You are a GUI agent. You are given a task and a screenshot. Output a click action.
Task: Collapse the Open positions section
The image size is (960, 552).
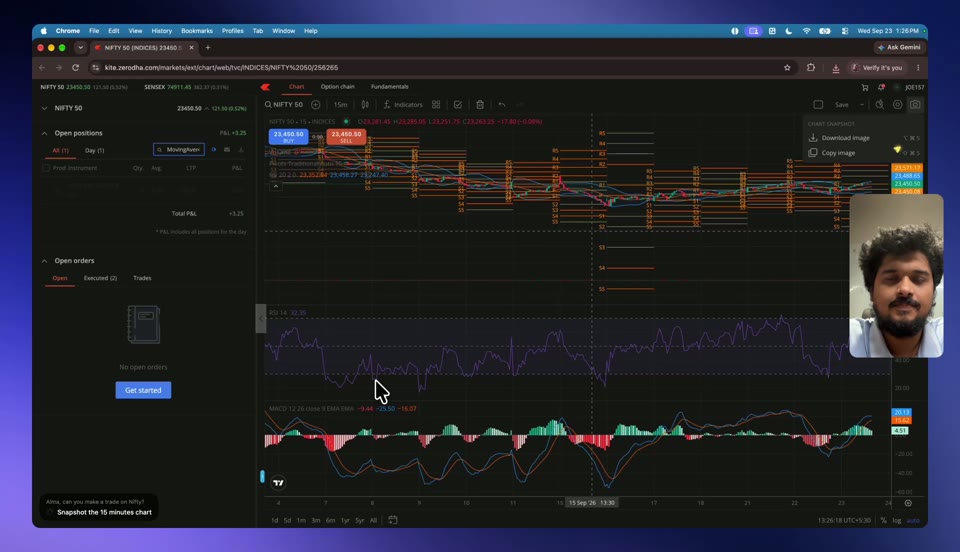[44, 133]
